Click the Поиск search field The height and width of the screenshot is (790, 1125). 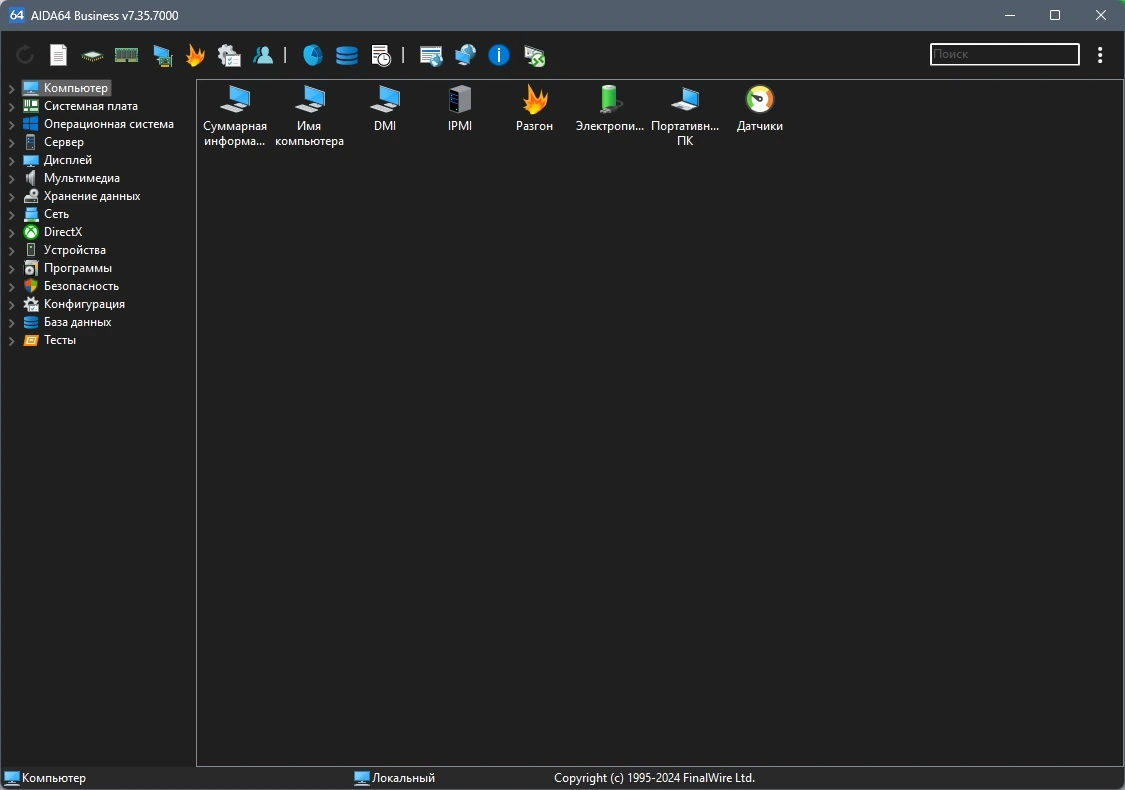(x=1004, y=54)
